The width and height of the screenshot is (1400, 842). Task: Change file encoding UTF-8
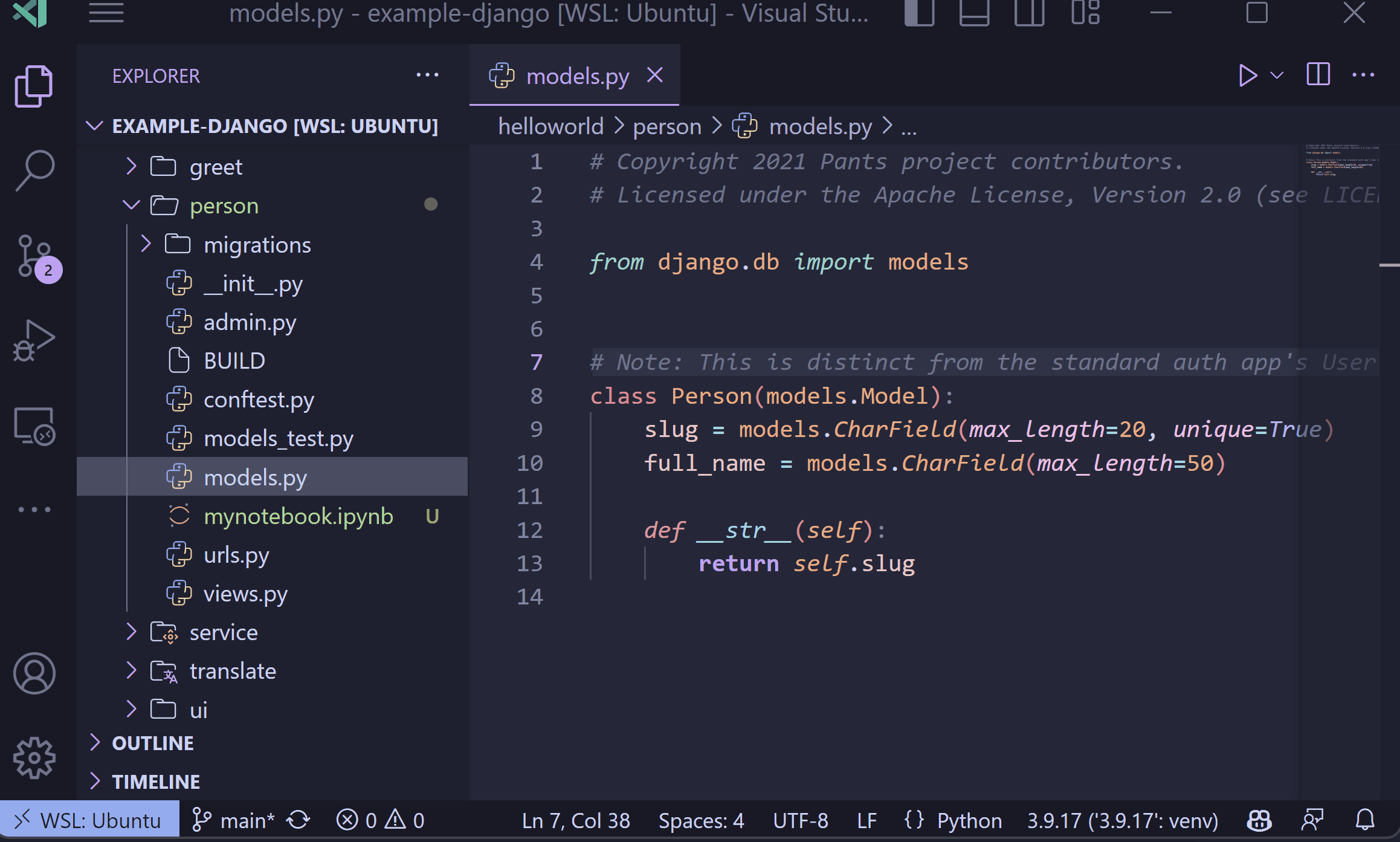(801, 820)
